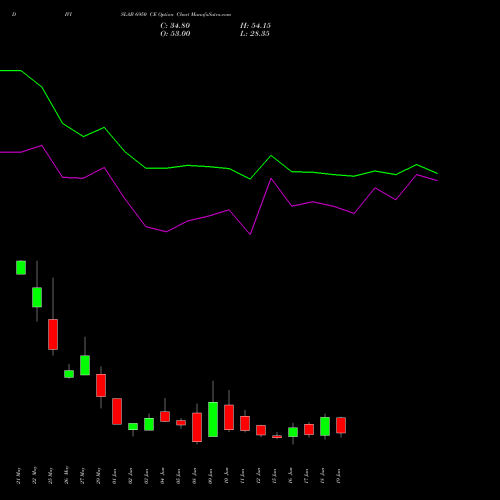This screenshot has width=500, height=500.
Task: Click the thin red candlestick above 15 Jun
Action: (277, 436)
